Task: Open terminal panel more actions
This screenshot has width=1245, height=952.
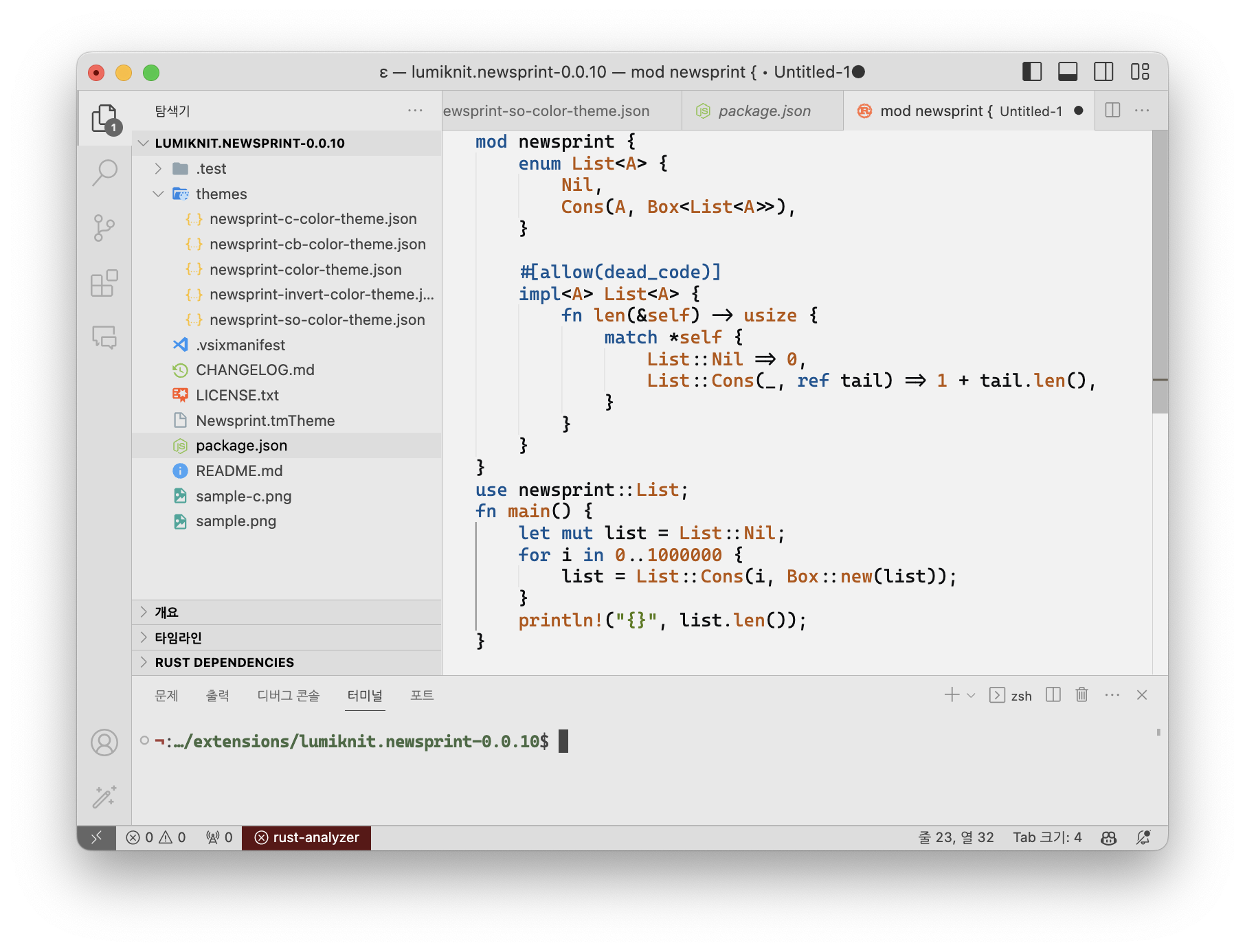Action: coord(1112,695)
